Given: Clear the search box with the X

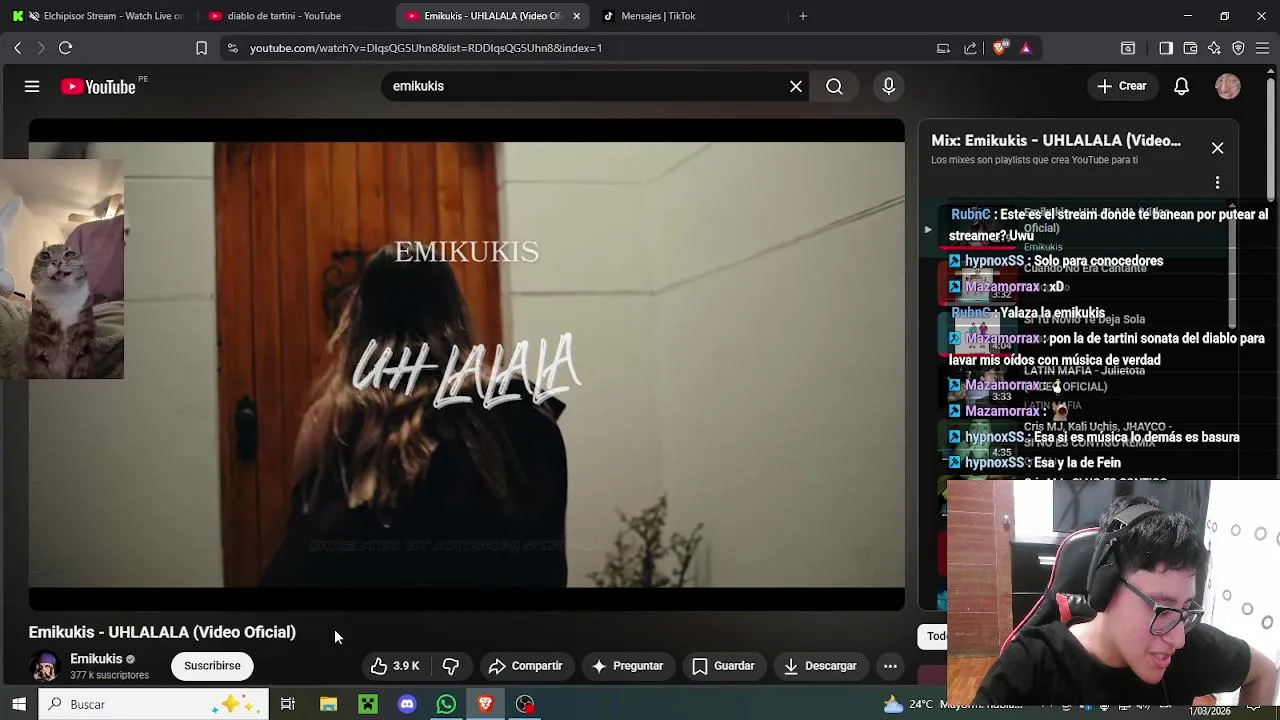Looking at the screenshot, I should tap(796, 87).
